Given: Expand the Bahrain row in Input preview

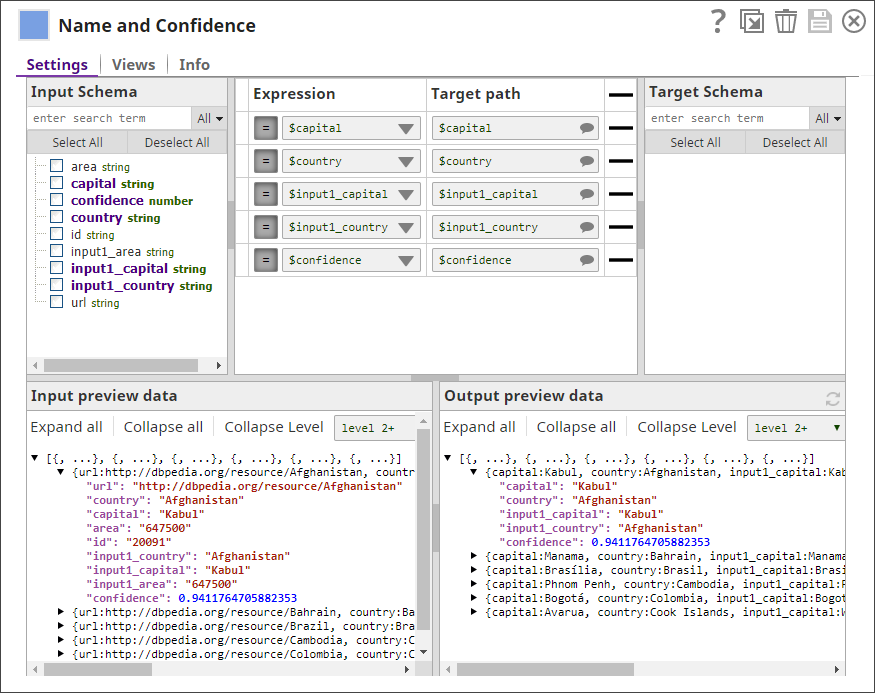Looking at the screenshot, I should click(x=61, y=611).
